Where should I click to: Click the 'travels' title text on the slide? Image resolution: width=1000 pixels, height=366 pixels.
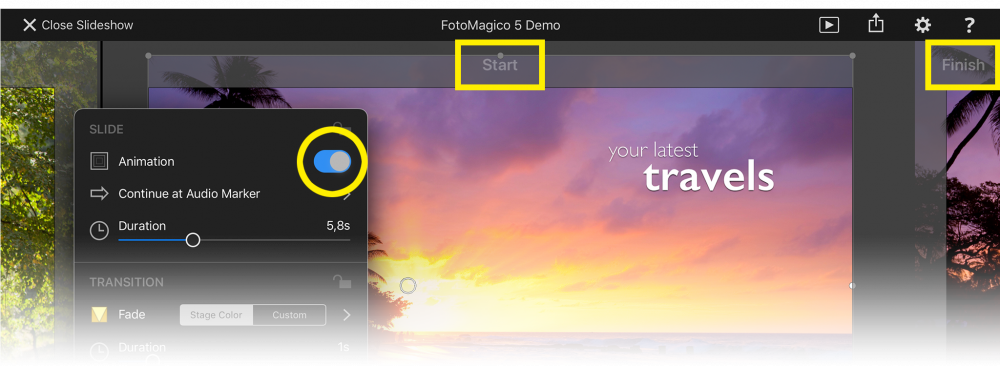(709, 177)
